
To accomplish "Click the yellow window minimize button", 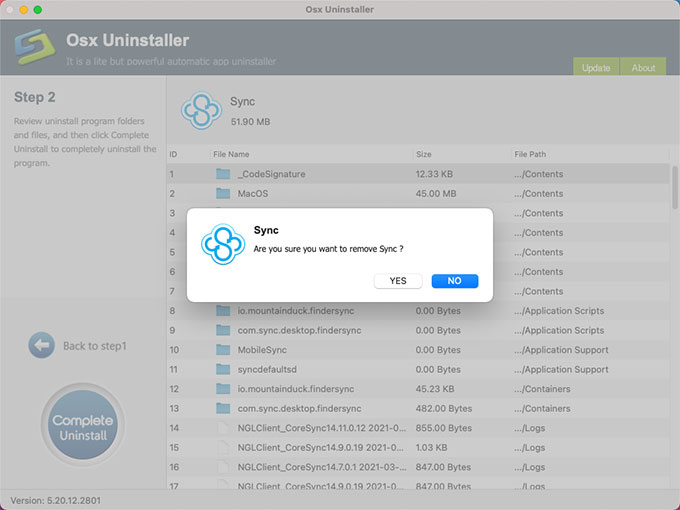I will tap(24, 10).
